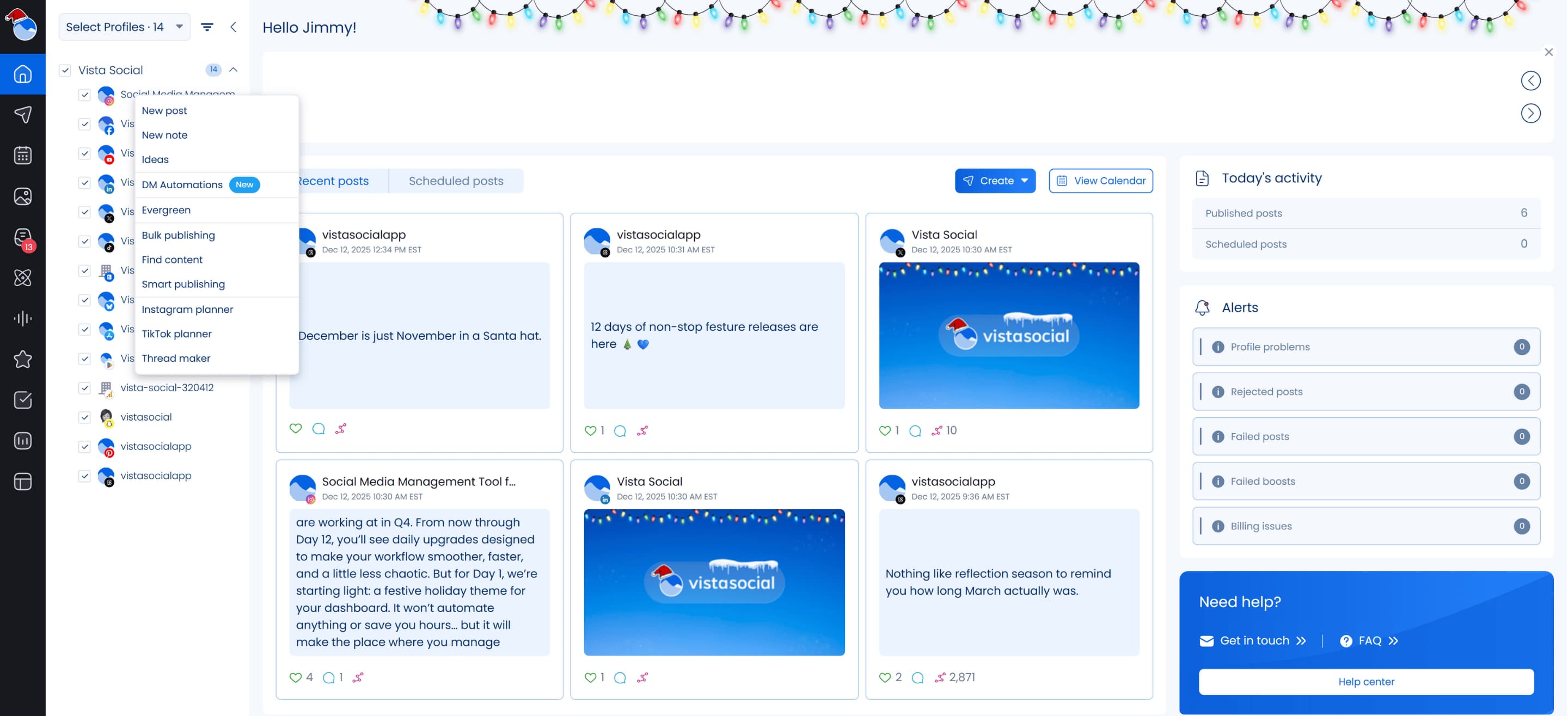Click the profile filter lines icon
The width and height of the screenshot is (1568, 716).
click(207, 27)
